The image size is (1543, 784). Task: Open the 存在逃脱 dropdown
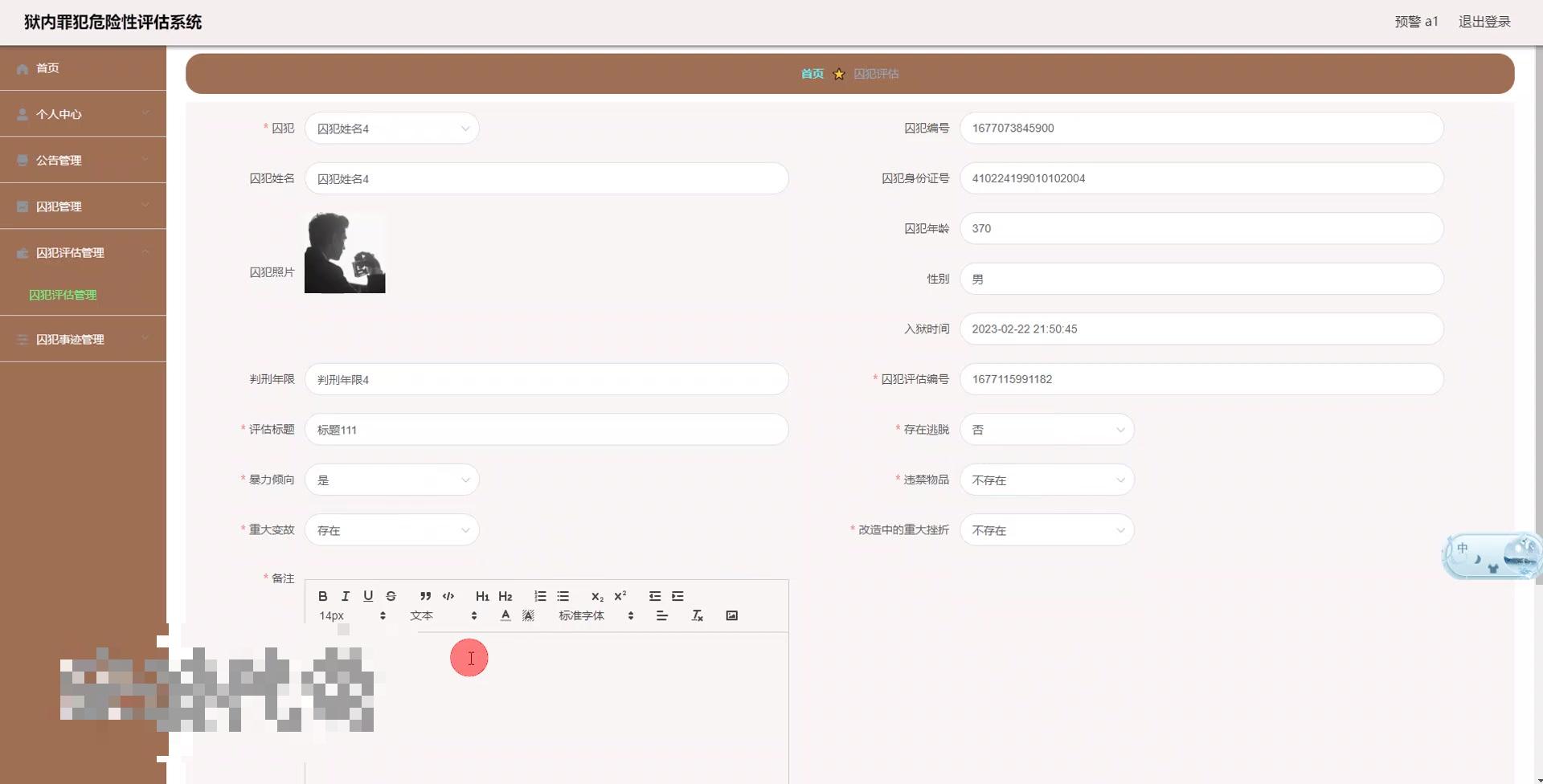click(x=1047, y=429)
